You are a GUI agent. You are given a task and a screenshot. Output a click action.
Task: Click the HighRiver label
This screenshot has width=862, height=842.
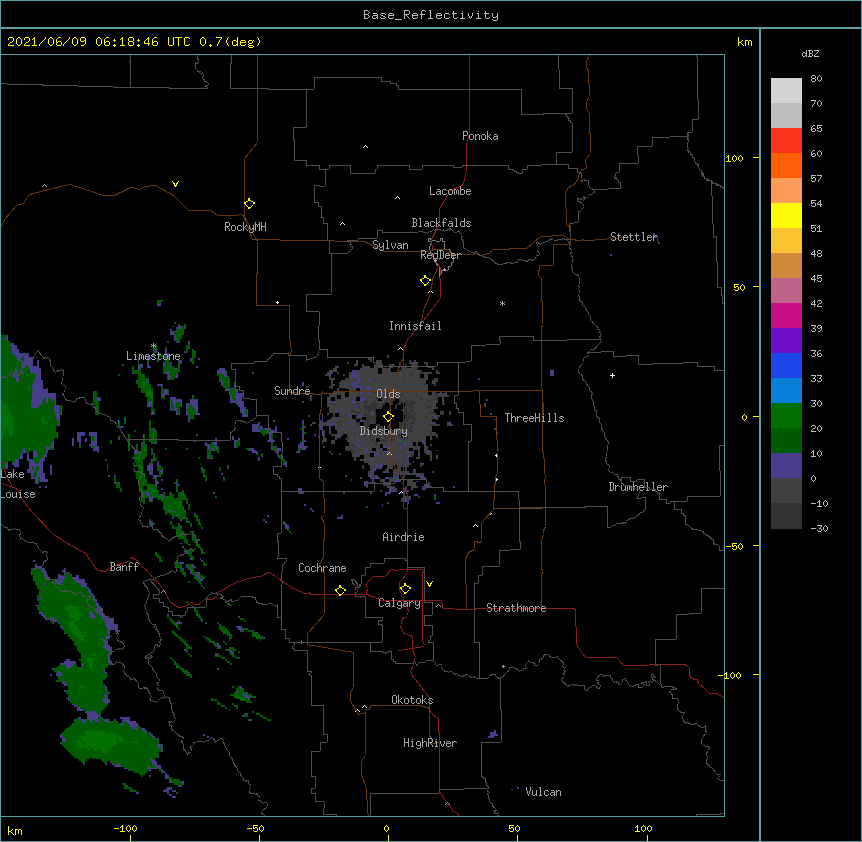pos(430,743)
